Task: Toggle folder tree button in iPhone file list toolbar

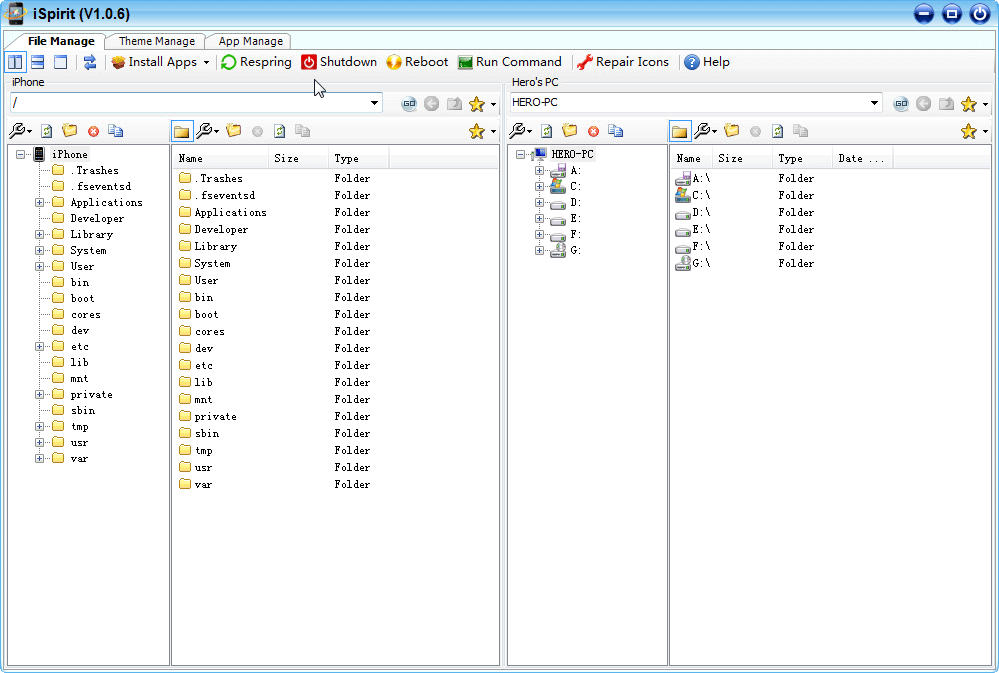Action: (x=182, y=132)
